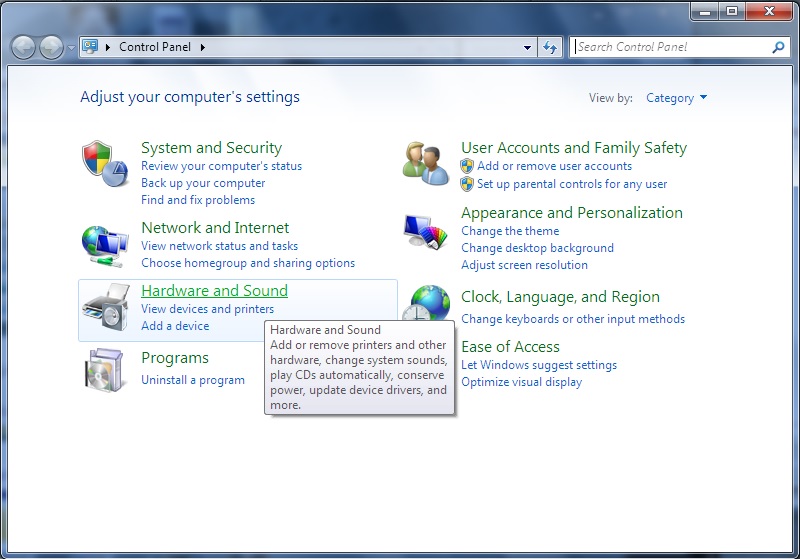Expand the arrow after Control Panel breadcrumb
800x559 pixels.
(202, 47)
